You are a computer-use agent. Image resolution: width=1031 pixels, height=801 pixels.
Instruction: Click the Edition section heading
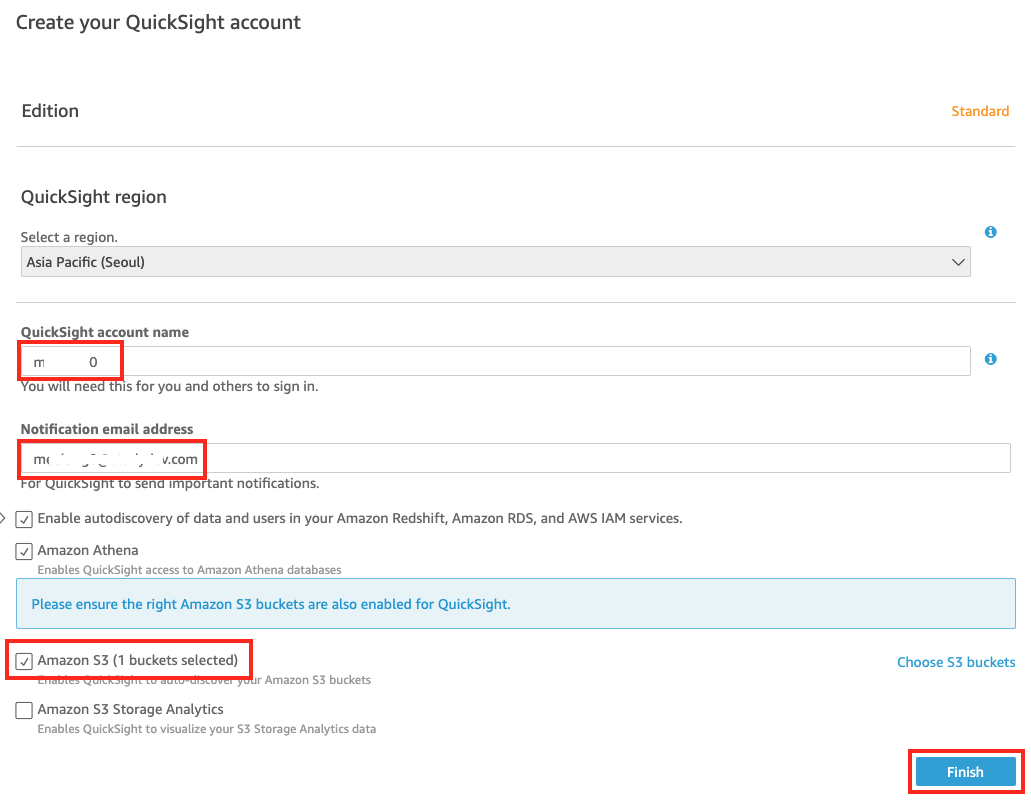pos(50,111)
